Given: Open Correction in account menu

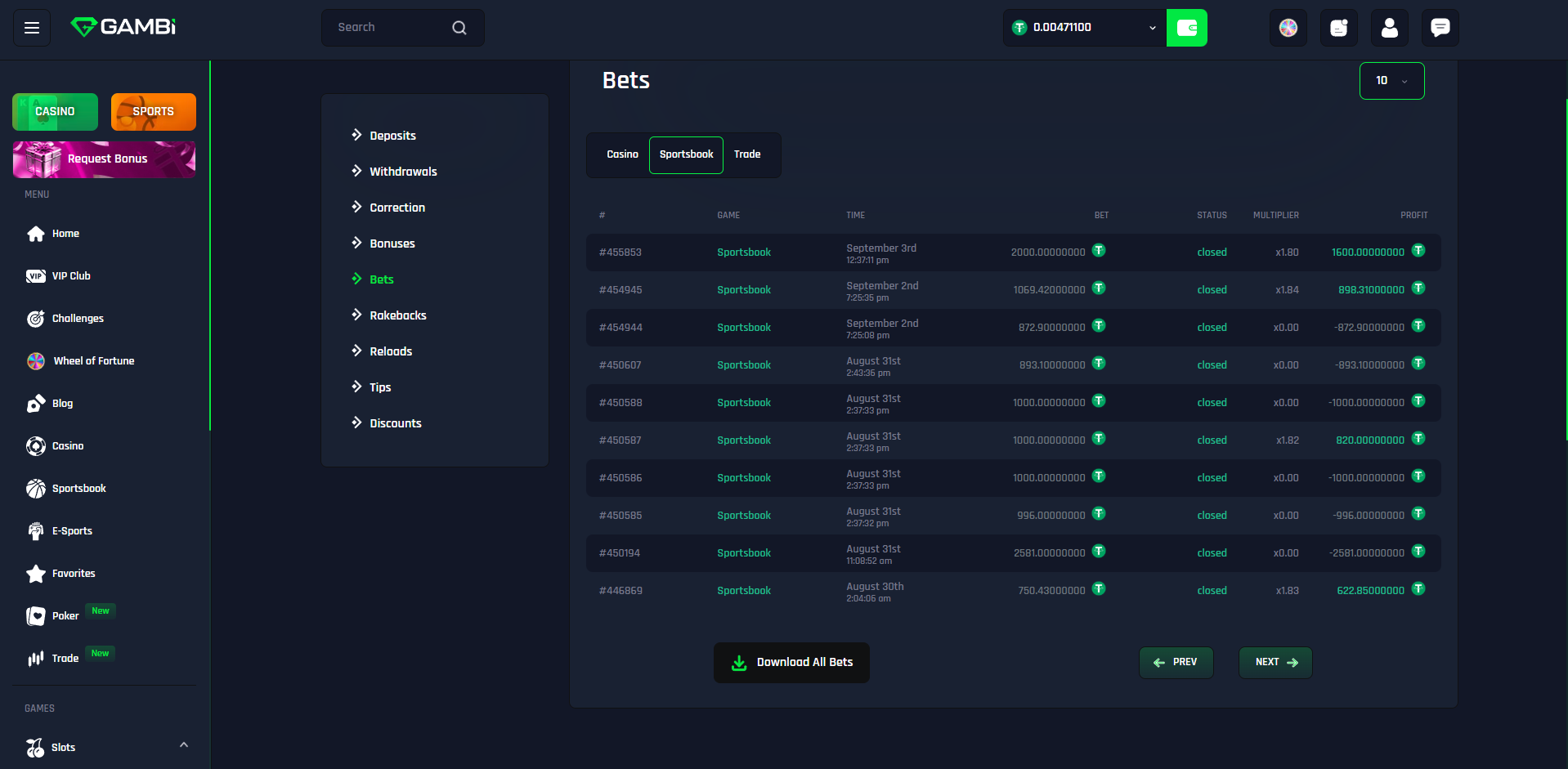Looking at the screenshot, I should 397,208.
